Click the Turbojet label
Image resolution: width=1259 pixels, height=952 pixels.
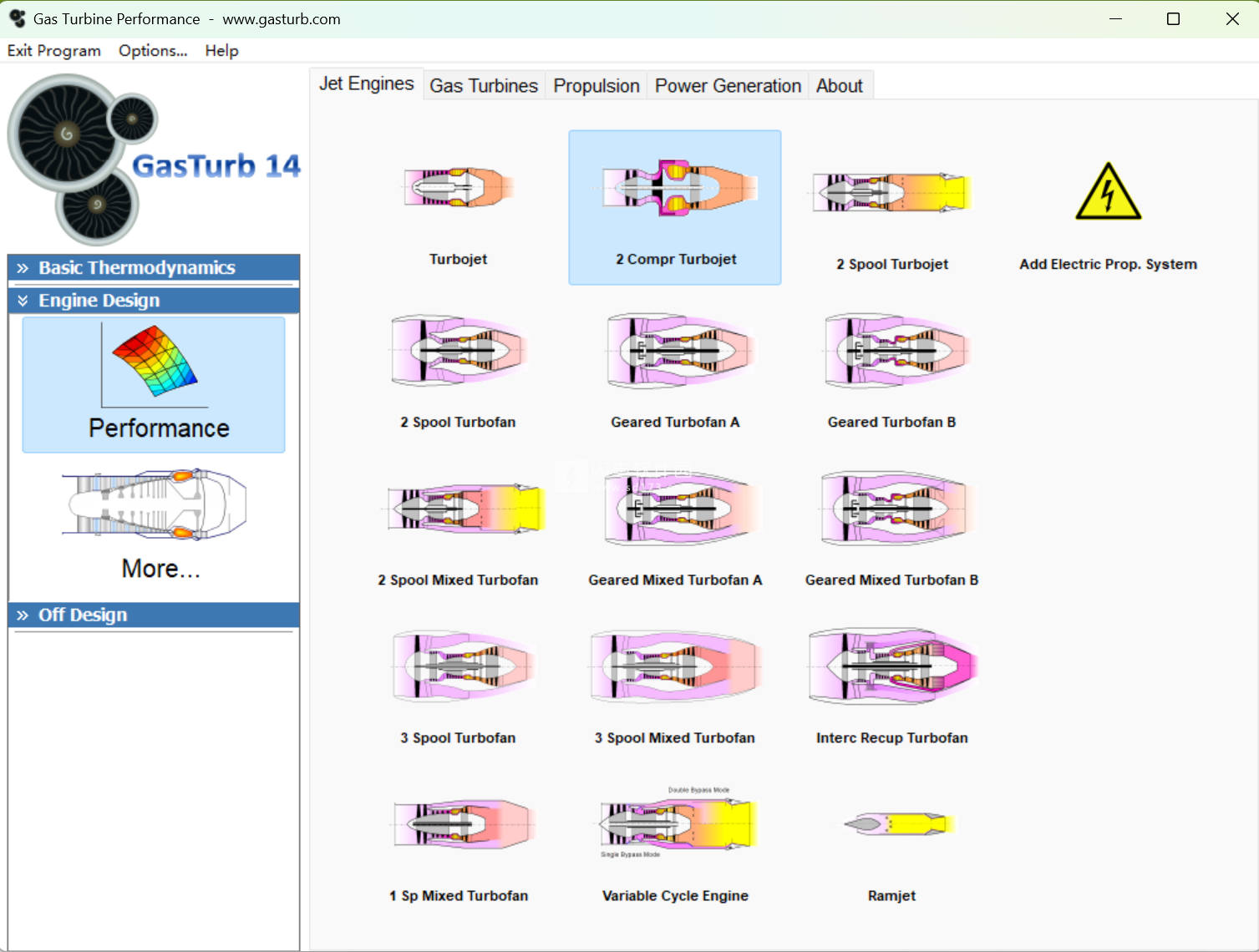pyautogui.click(x=458, y=259)
